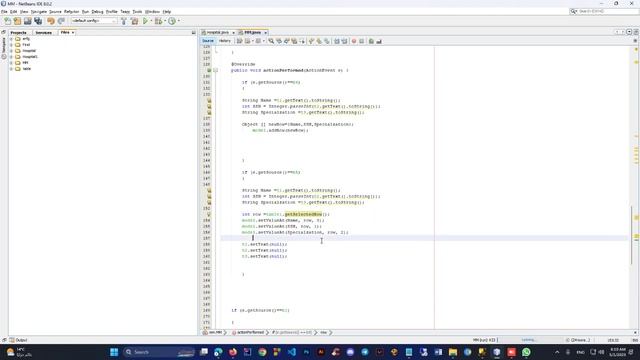Open the Run Project dropdown arrow
This screenshot has width=640, height=360.
click(x=151, y=21)
